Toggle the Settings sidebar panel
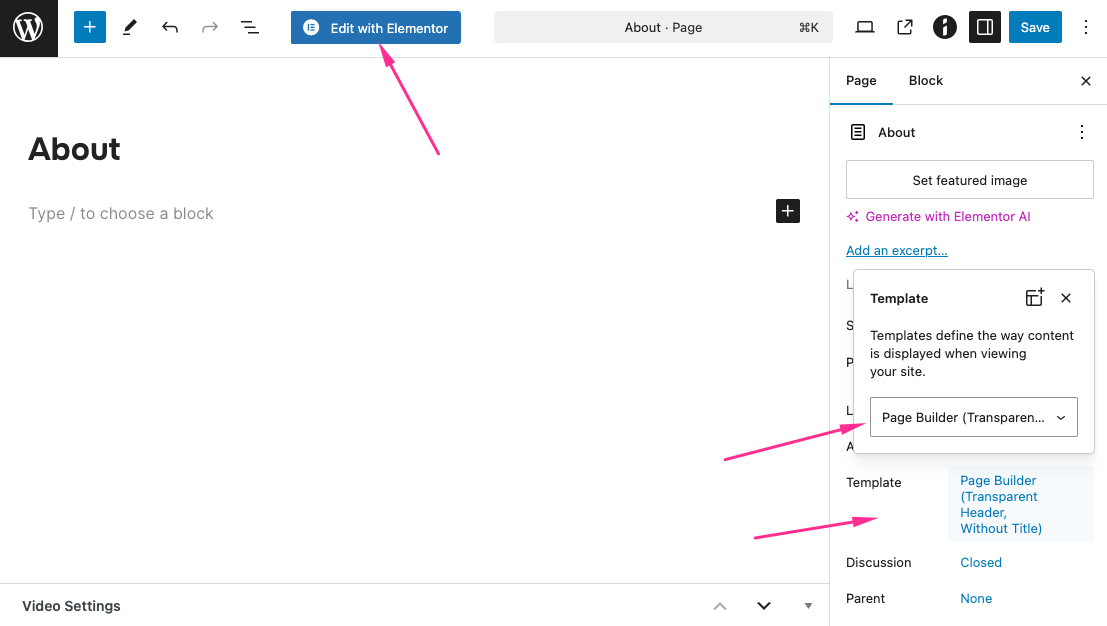Screen dimensions: 1107x626 tap(985, 28)
